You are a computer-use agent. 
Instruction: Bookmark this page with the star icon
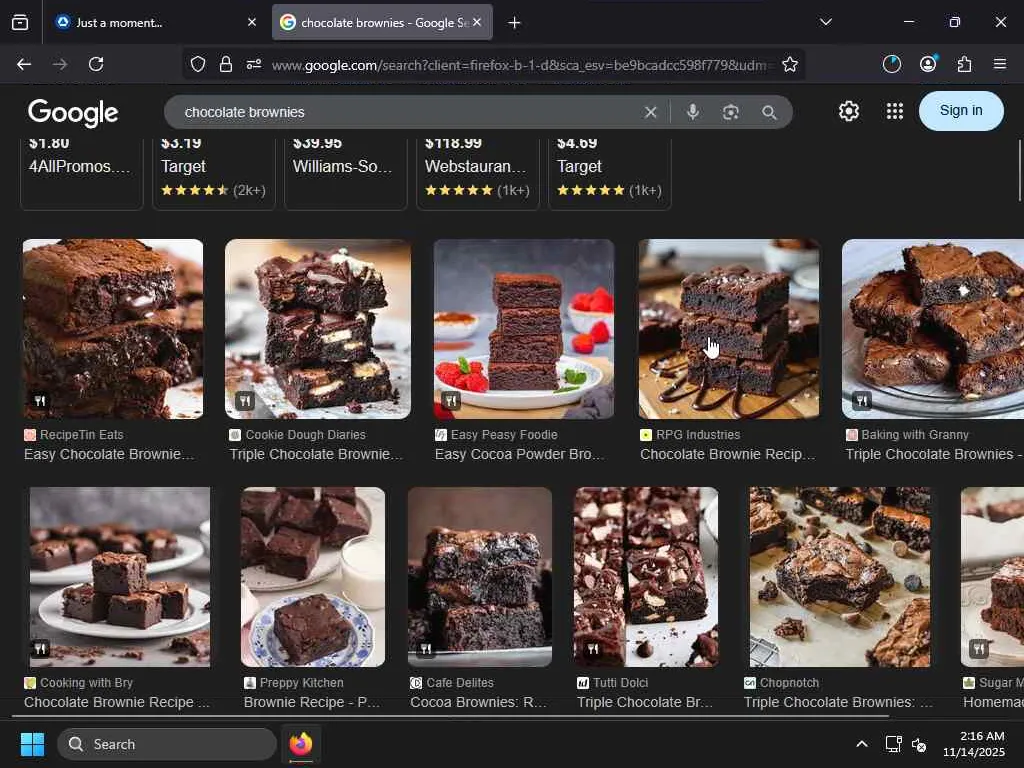tap(790, 64)
